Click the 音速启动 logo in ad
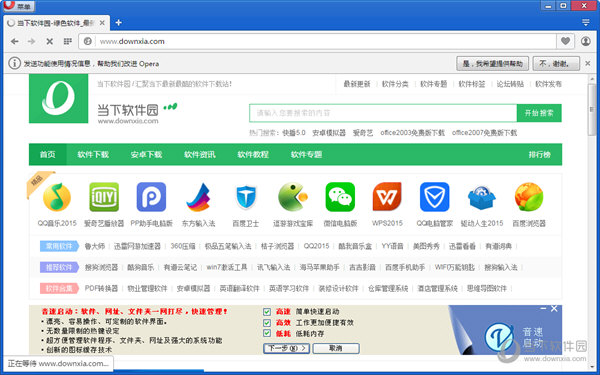 coord(499,337)
